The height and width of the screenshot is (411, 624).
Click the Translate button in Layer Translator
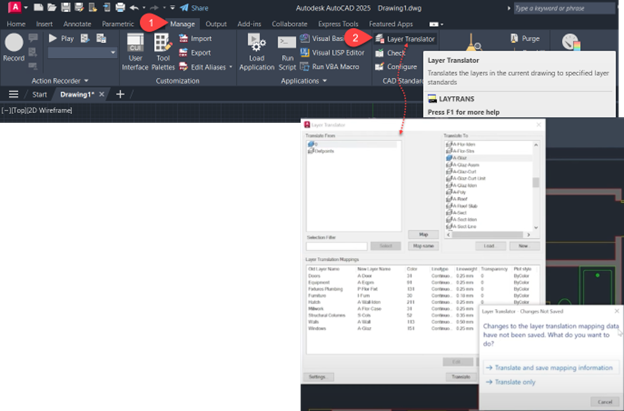[461, 376]
